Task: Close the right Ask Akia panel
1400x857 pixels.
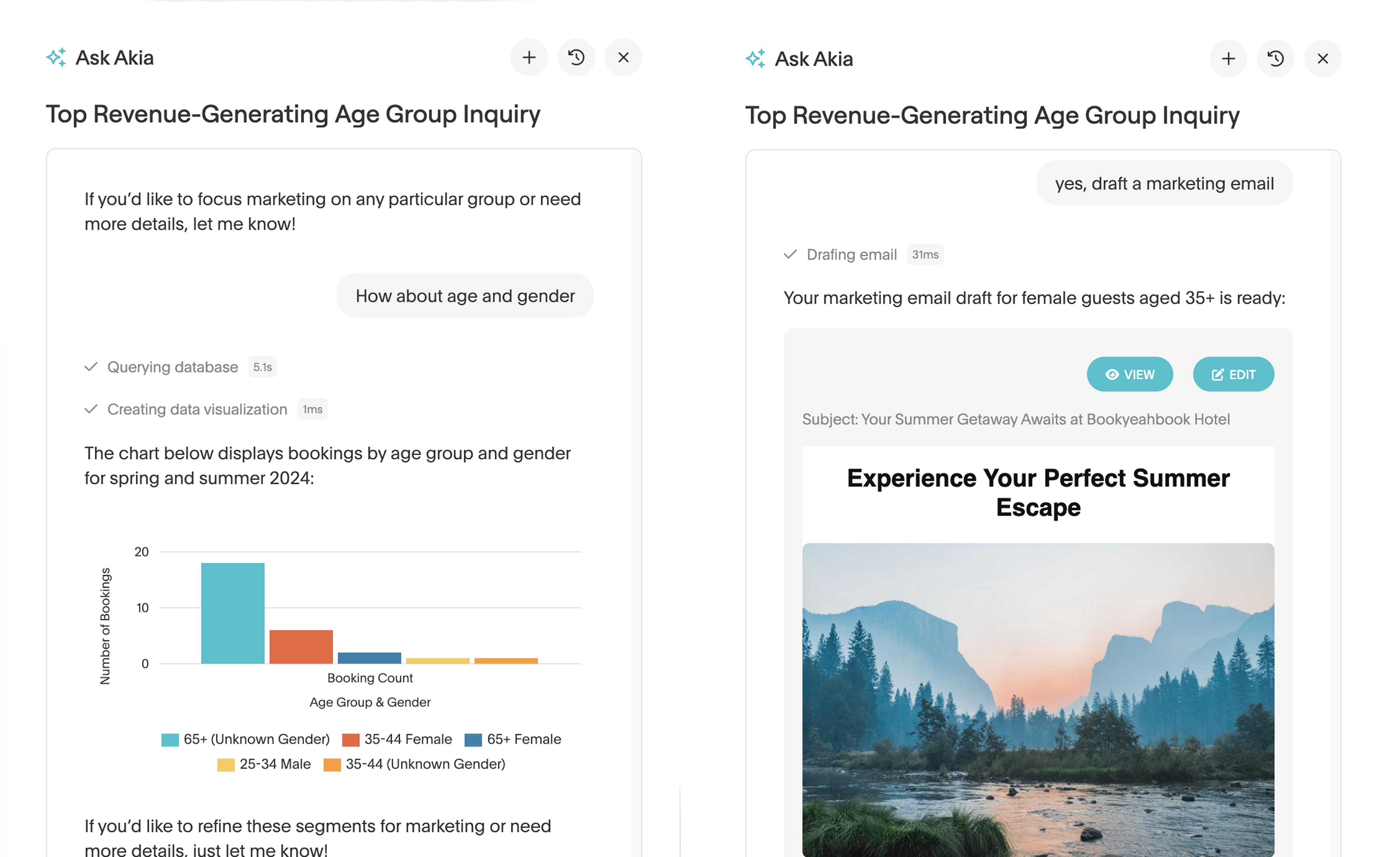Action: pos(1323,59)
